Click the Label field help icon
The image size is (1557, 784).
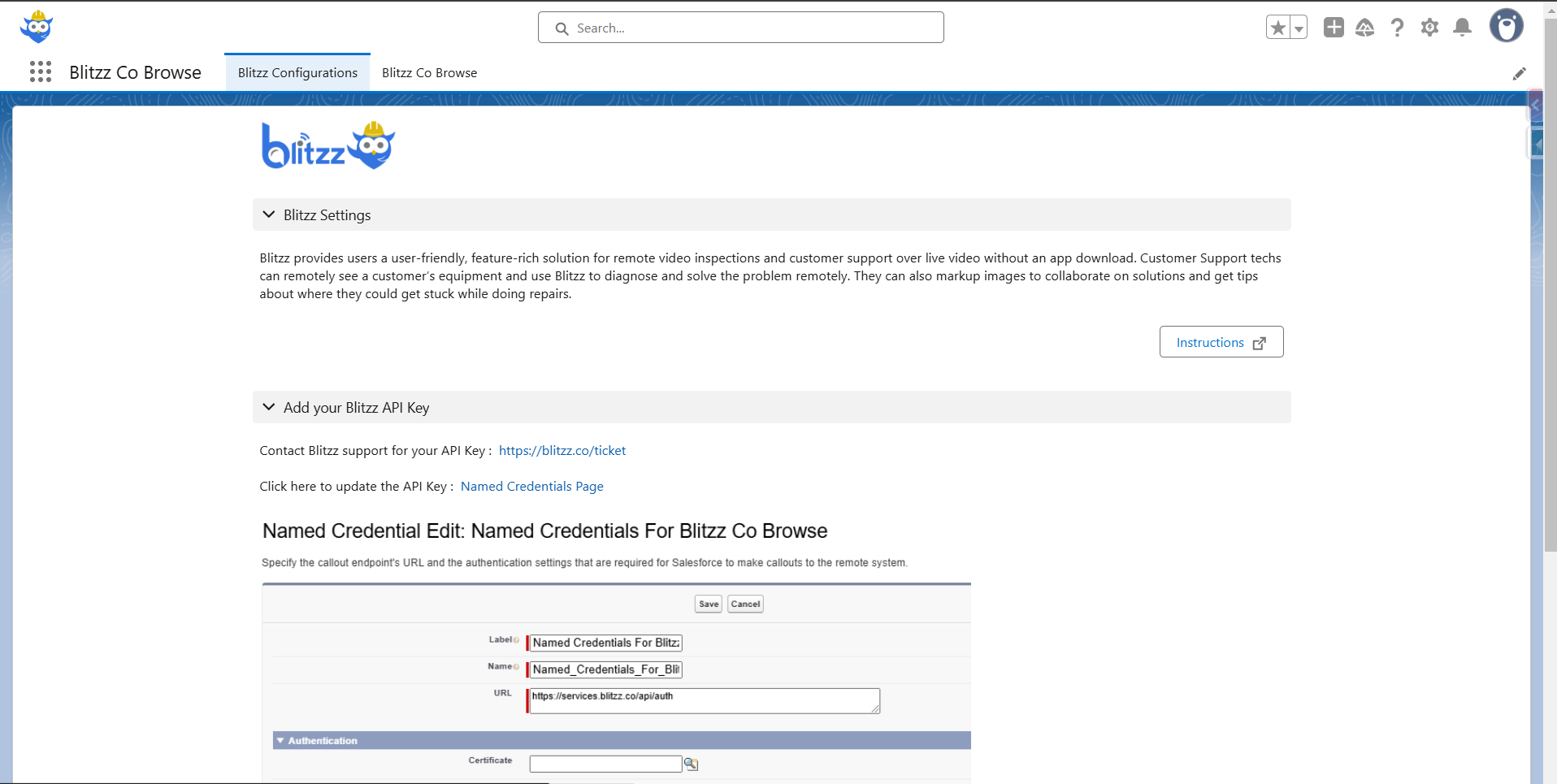point(516,640)
